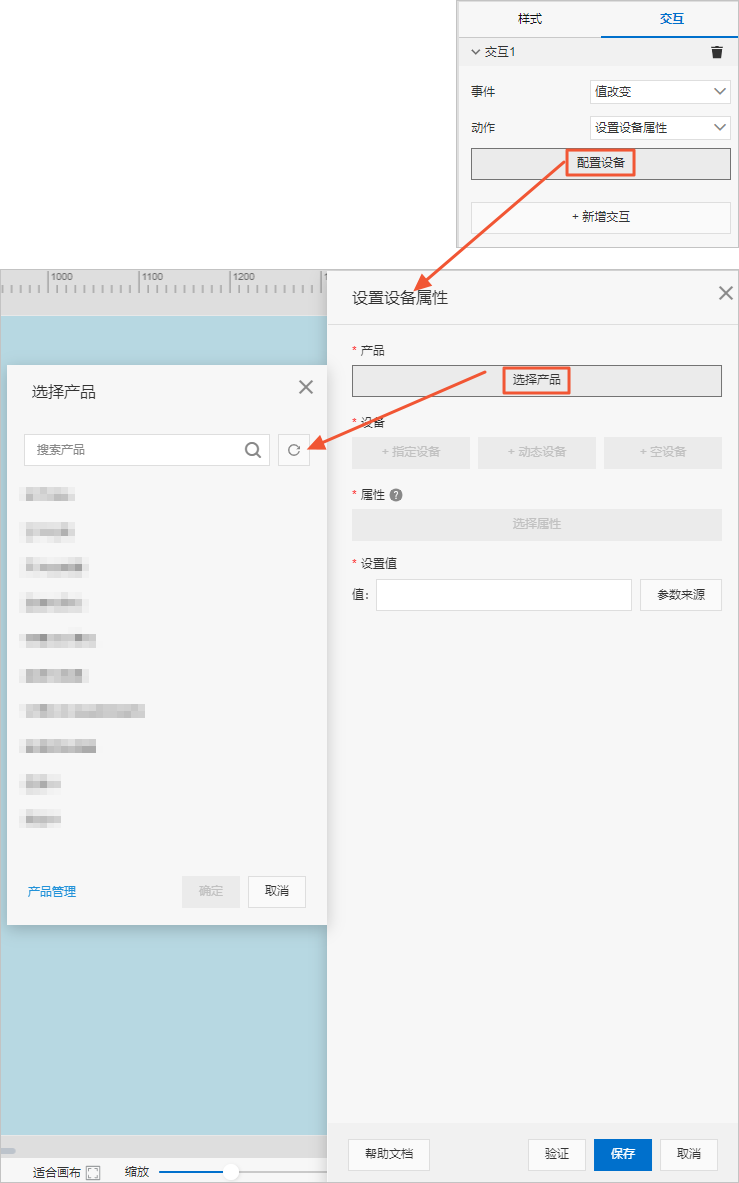Click the + 动态设备 button

(x=537, y=452)
